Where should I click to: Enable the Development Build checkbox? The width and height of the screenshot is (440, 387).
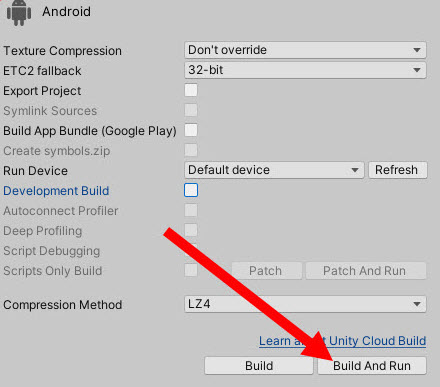(191, 190)
